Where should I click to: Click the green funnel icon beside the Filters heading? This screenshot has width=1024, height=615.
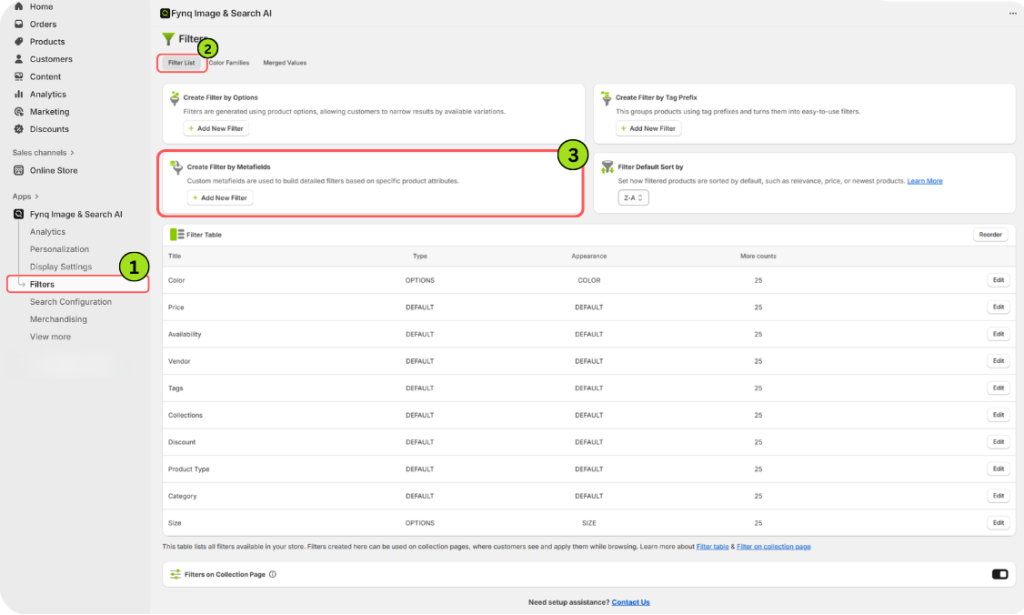[x=168, y=39]
